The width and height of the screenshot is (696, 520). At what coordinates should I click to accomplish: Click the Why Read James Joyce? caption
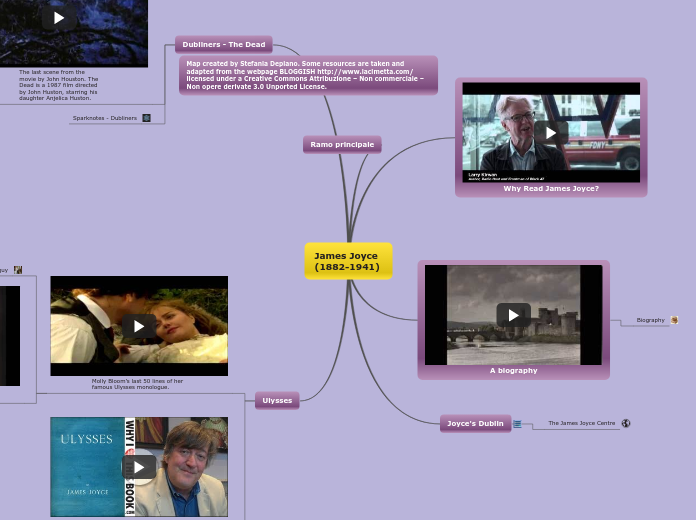tap(551, 188)
